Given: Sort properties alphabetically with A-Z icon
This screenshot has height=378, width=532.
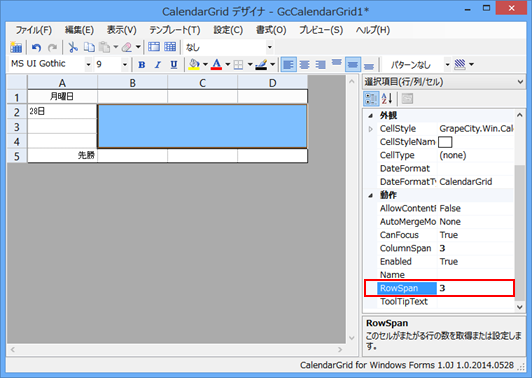Looking at the screenshot, I should [x=387, y=99].
